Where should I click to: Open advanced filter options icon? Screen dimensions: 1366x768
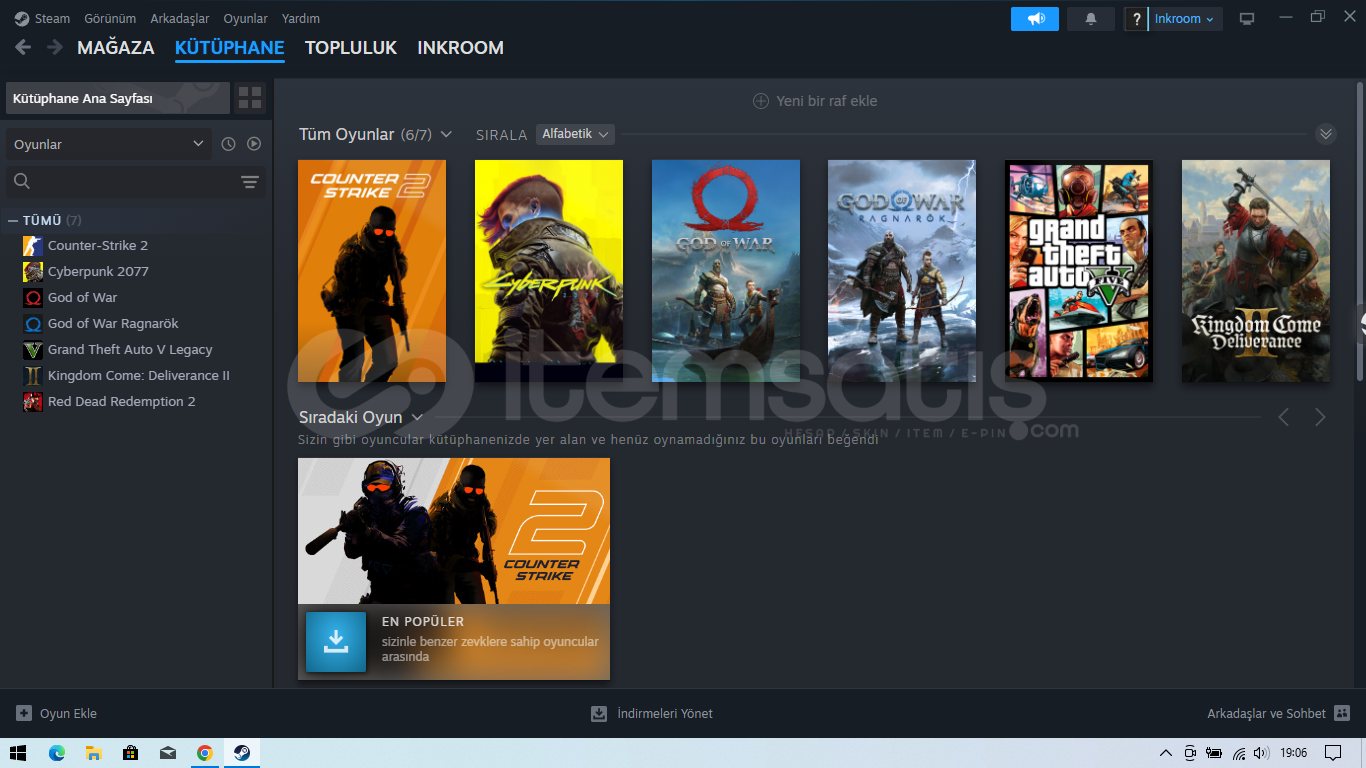250,182
